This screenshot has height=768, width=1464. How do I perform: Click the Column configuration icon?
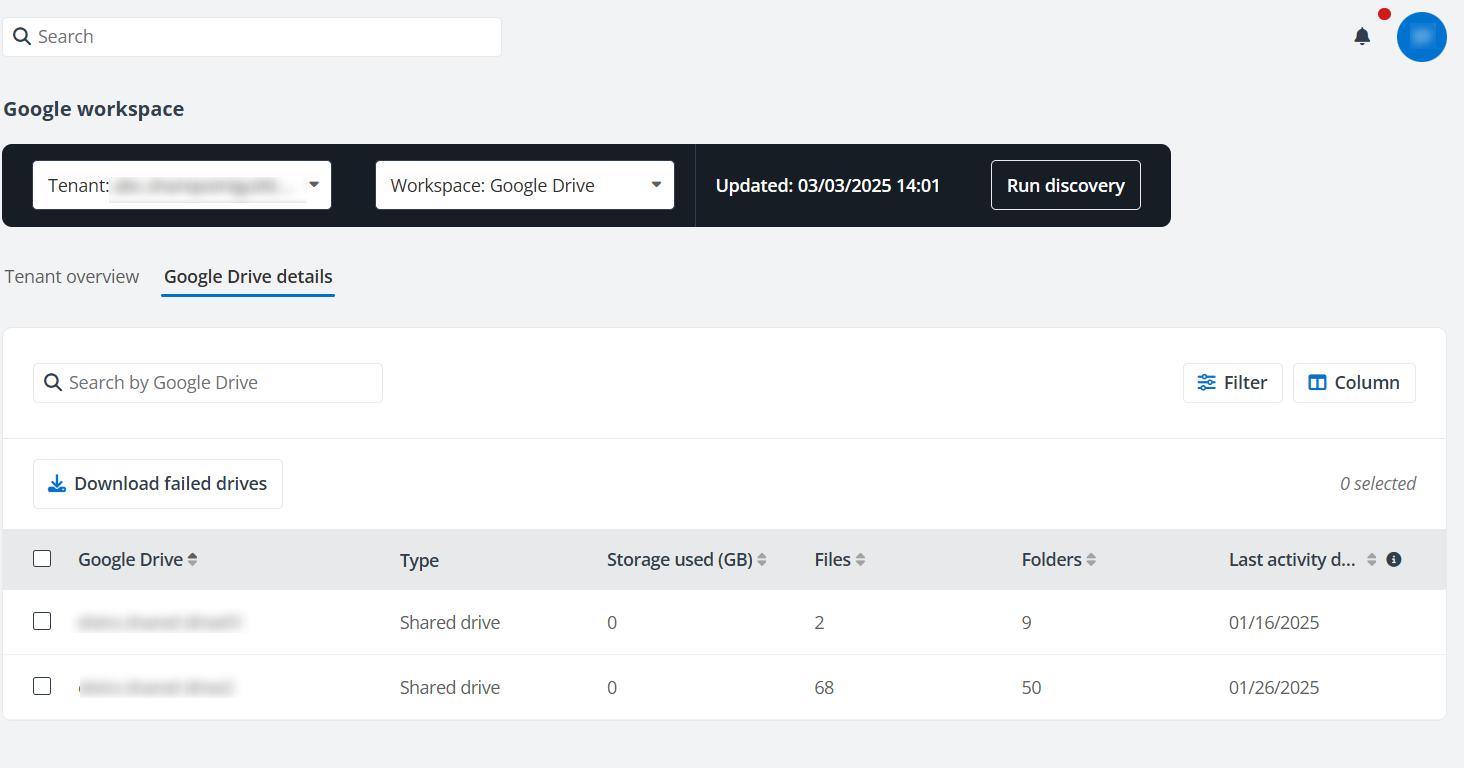(1319, 382)
